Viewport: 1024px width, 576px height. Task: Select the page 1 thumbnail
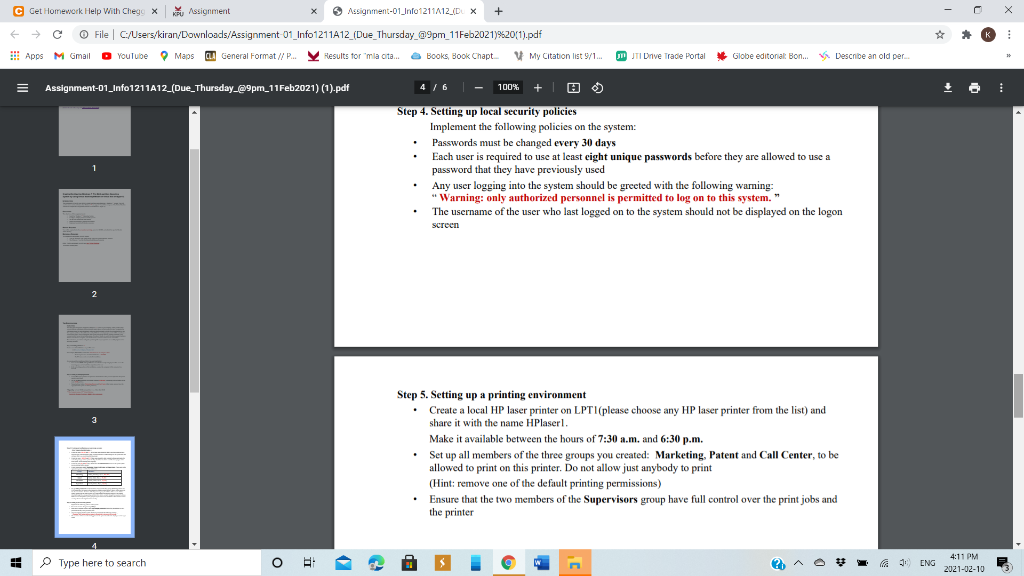95,131
